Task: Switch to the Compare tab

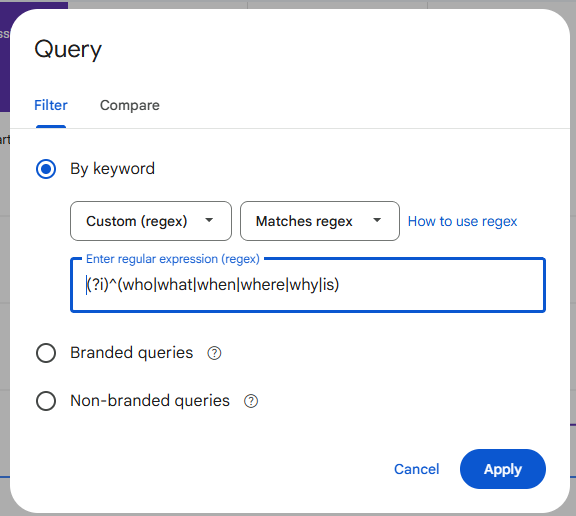Action: [x=130, y=105]
